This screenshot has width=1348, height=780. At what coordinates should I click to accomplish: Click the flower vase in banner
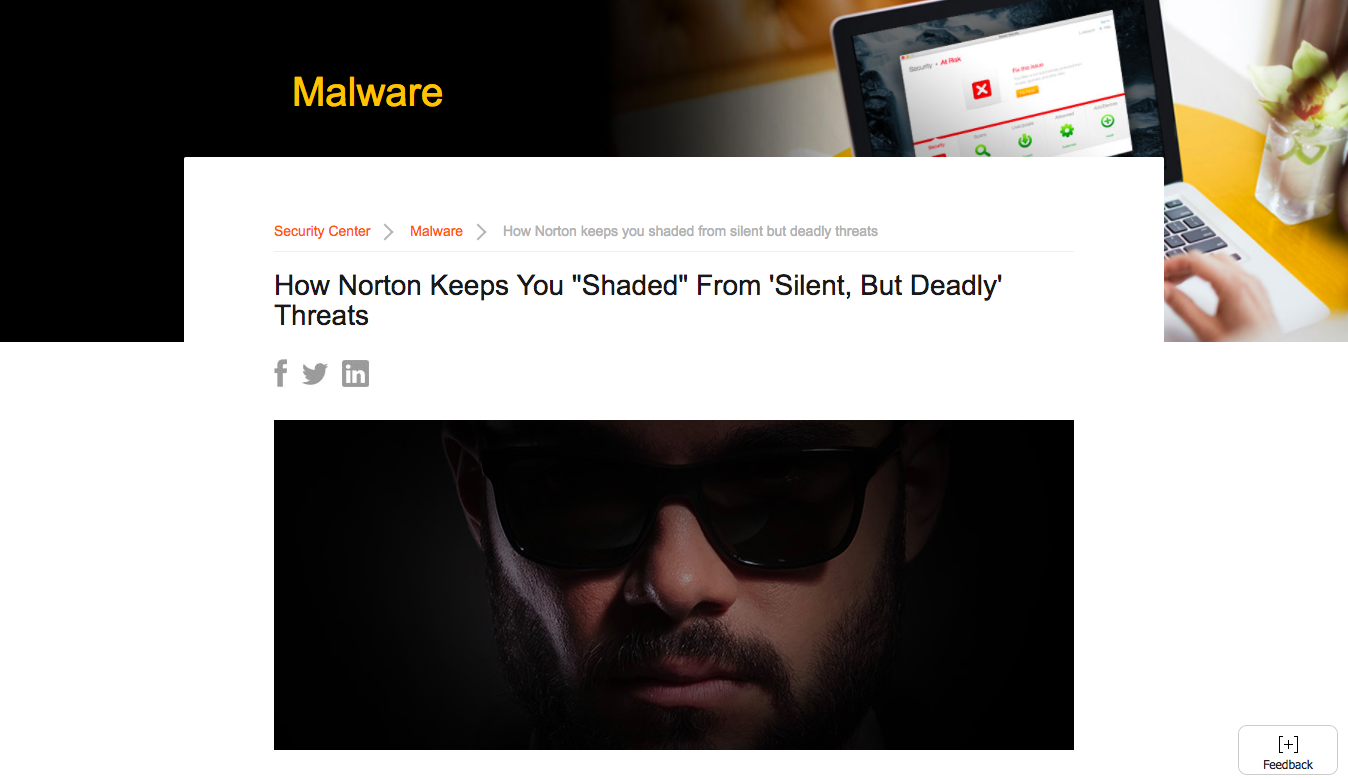click(x=1300, y=130)
